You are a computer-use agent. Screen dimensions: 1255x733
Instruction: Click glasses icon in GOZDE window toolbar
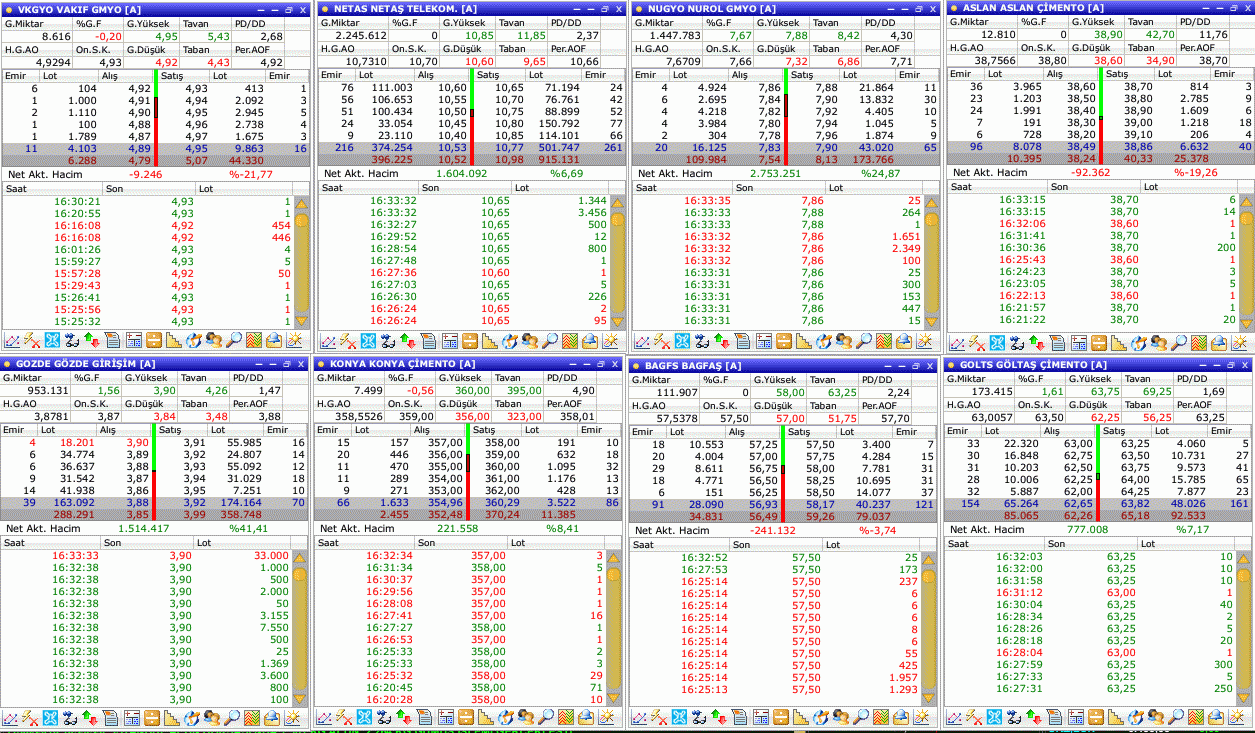pos(71,717)
